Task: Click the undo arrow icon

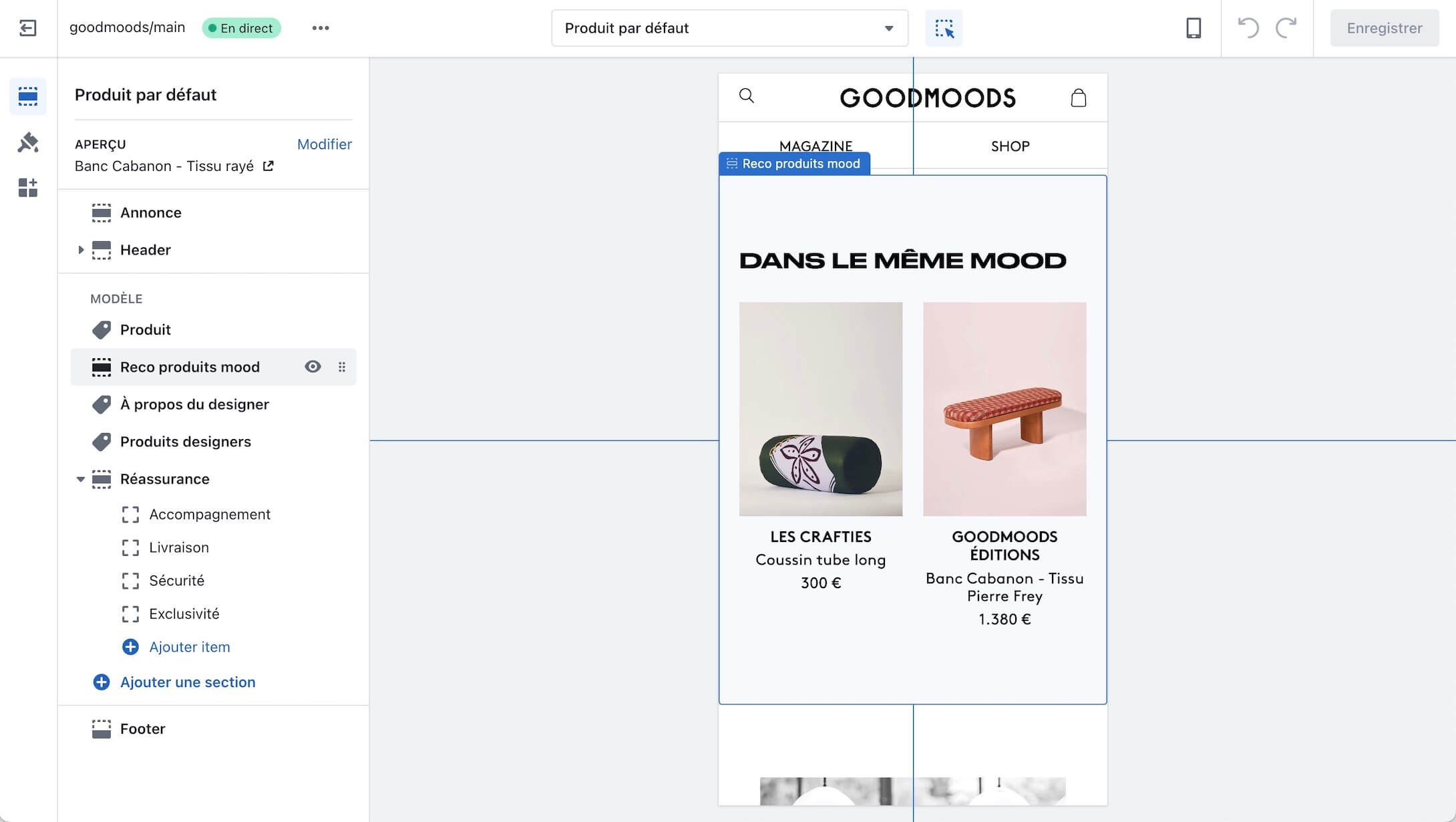Action: [1248, 28]
